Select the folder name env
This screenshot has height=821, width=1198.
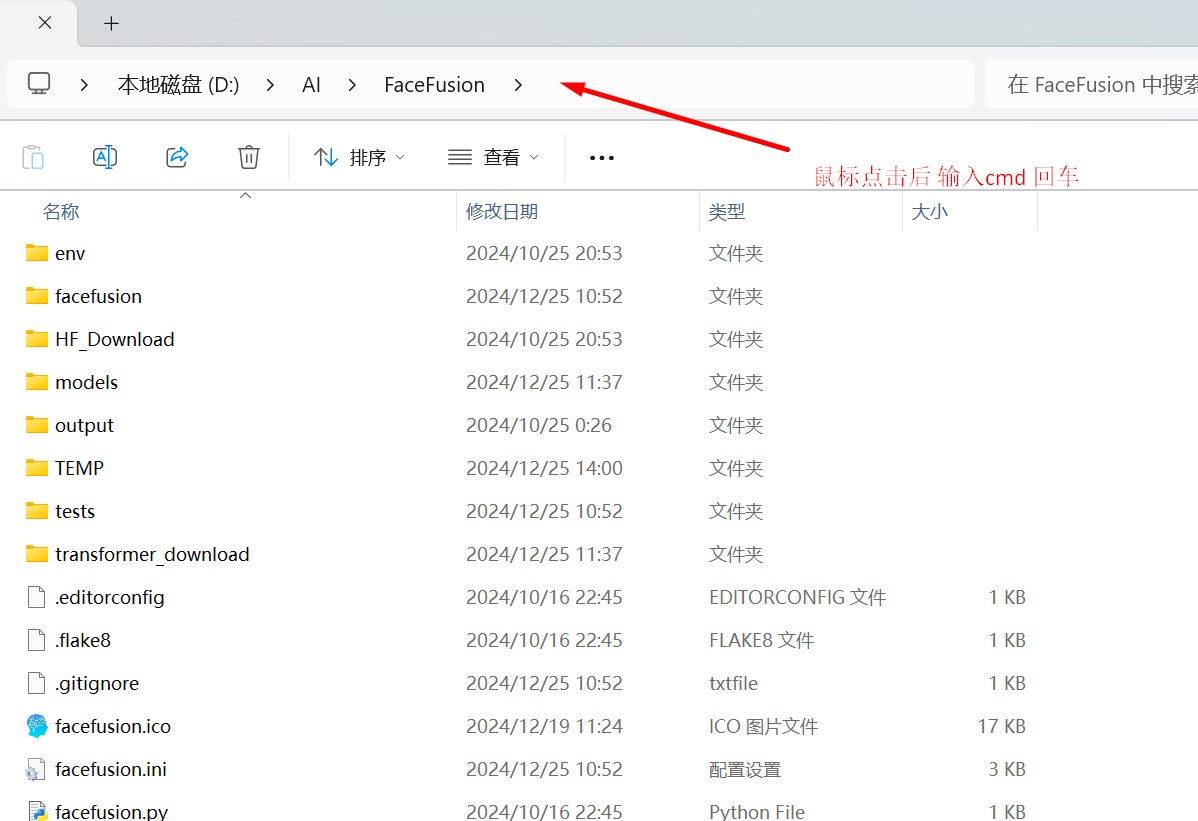pos(70,254)
